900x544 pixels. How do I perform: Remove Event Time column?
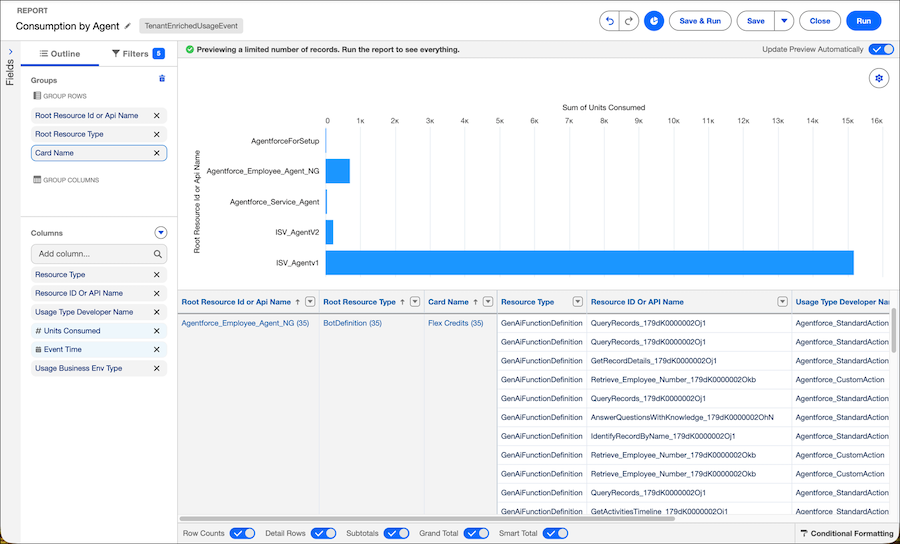[x=157, y=349]
